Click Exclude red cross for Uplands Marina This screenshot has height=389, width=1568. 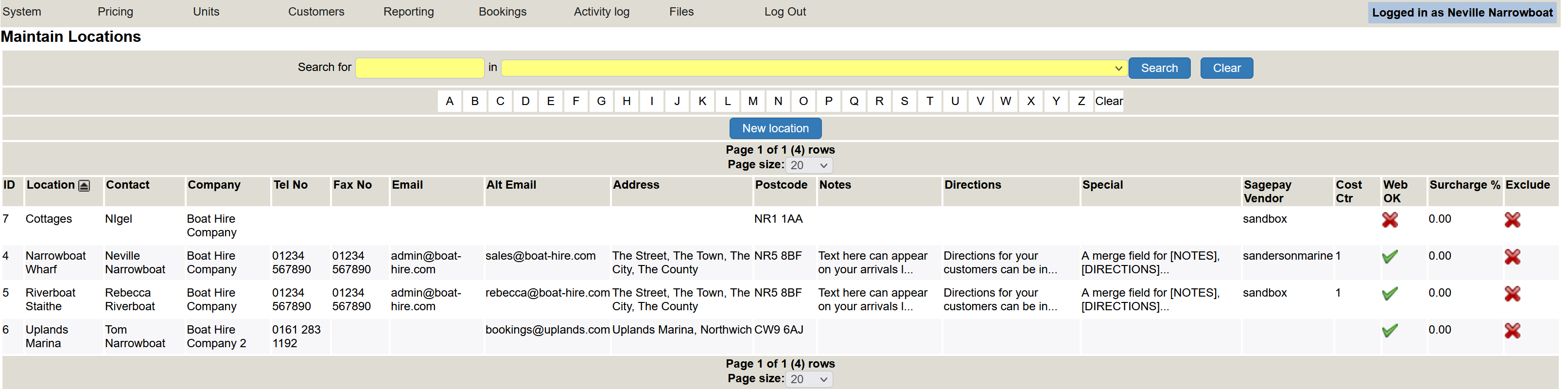(x=1512, y=331)
